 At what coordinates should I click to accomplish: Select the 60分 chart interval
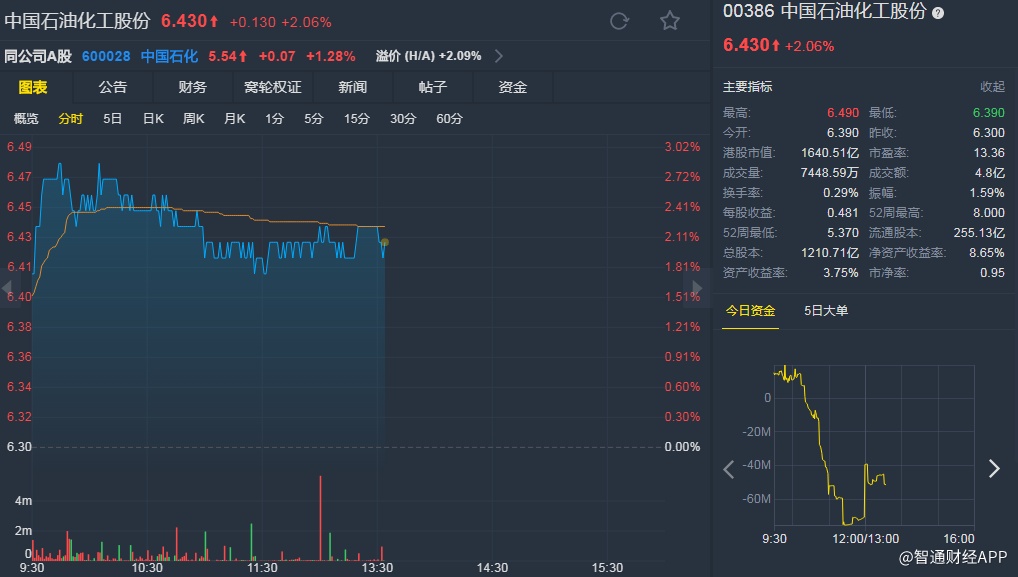[x=450, y=119]
